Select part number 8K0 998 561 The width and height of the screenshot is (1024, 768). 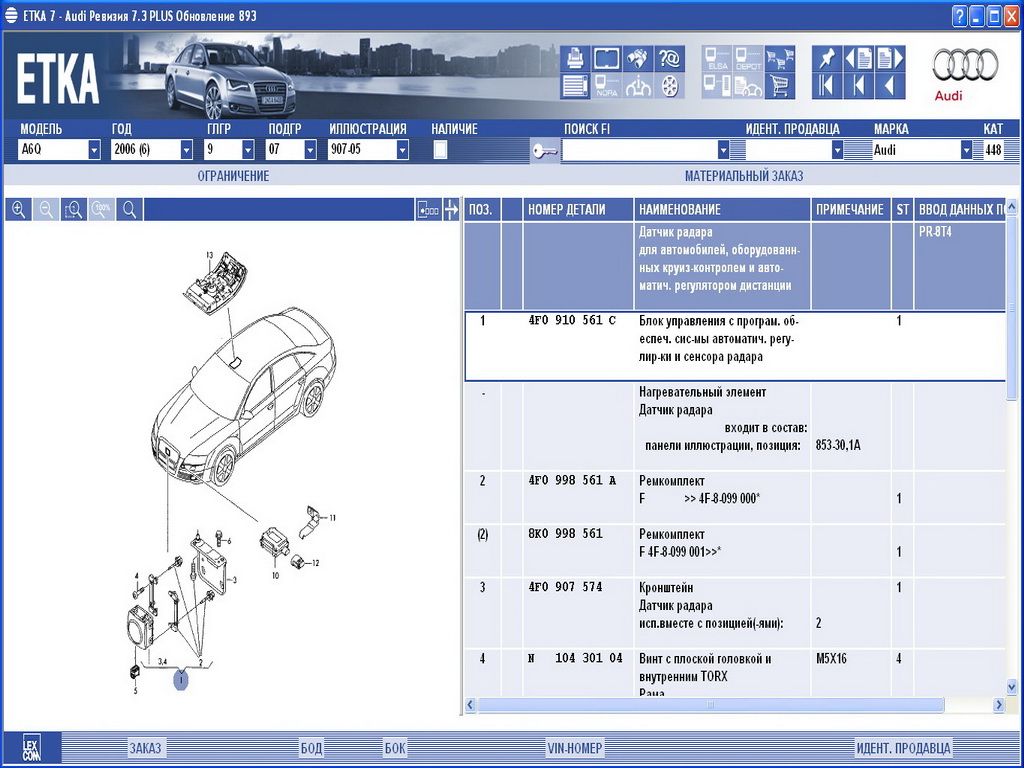(x=565, y=534)
